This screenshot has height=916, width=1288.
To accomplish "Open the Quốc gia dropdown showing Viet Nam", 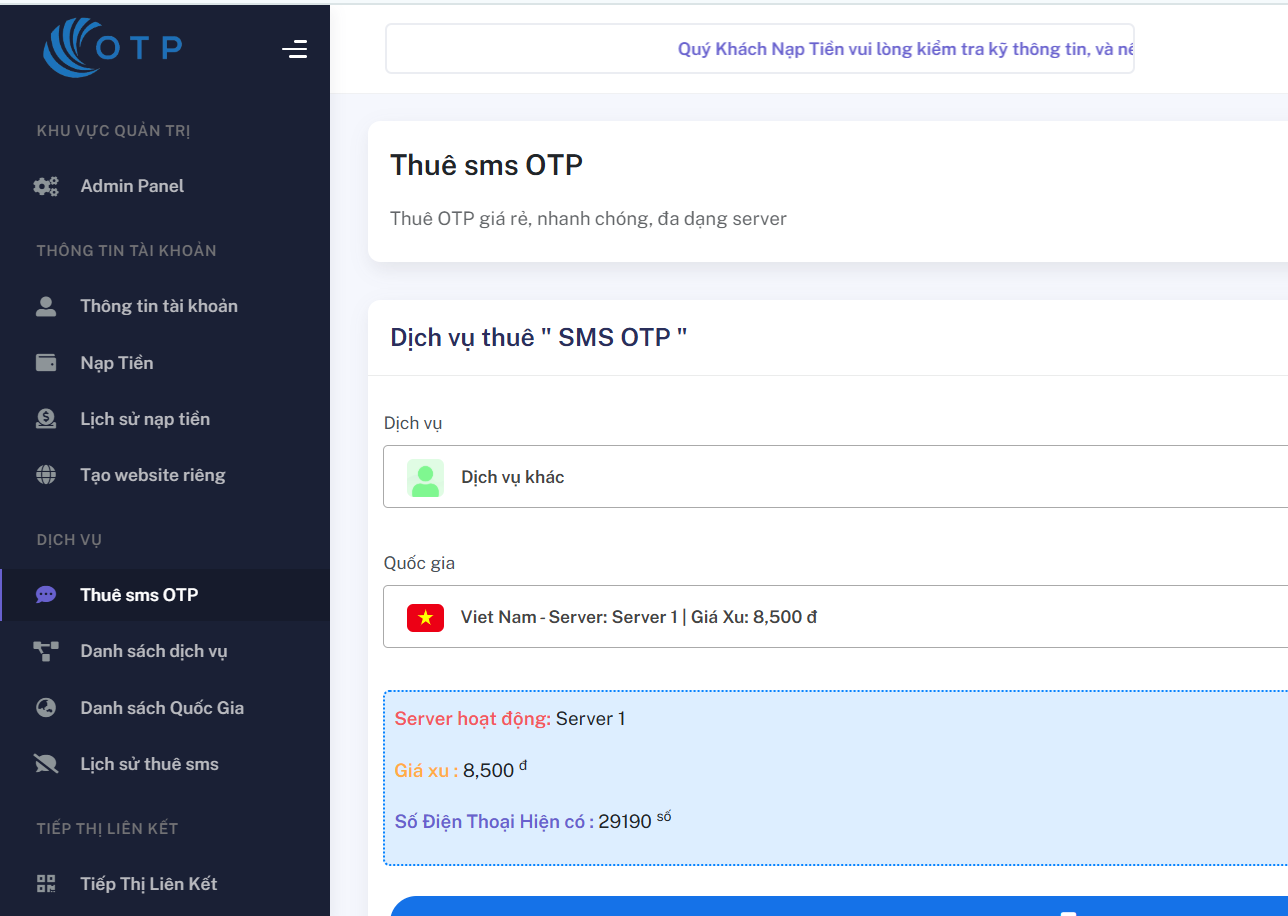I will tap(835, 617).
